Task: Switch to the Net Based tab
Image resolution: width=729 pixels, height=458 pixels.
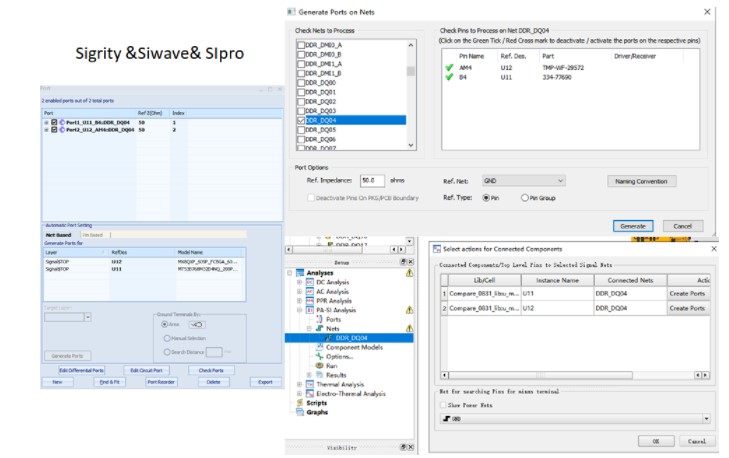Action: (59, 235)
